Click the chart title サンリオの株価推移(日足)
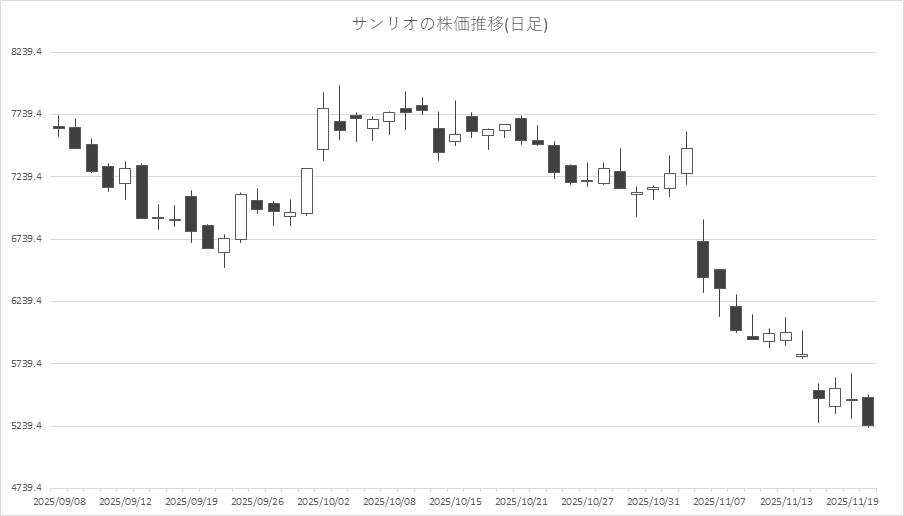The width and height of the screenshot is (904, 516). [450, 24]
